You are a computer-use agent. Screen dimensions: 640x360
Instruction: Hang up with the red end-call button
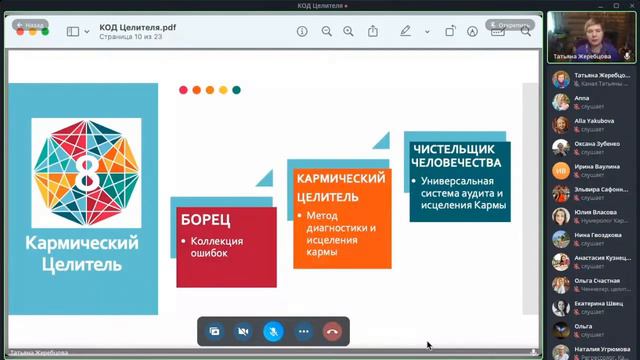coord(332,331)
